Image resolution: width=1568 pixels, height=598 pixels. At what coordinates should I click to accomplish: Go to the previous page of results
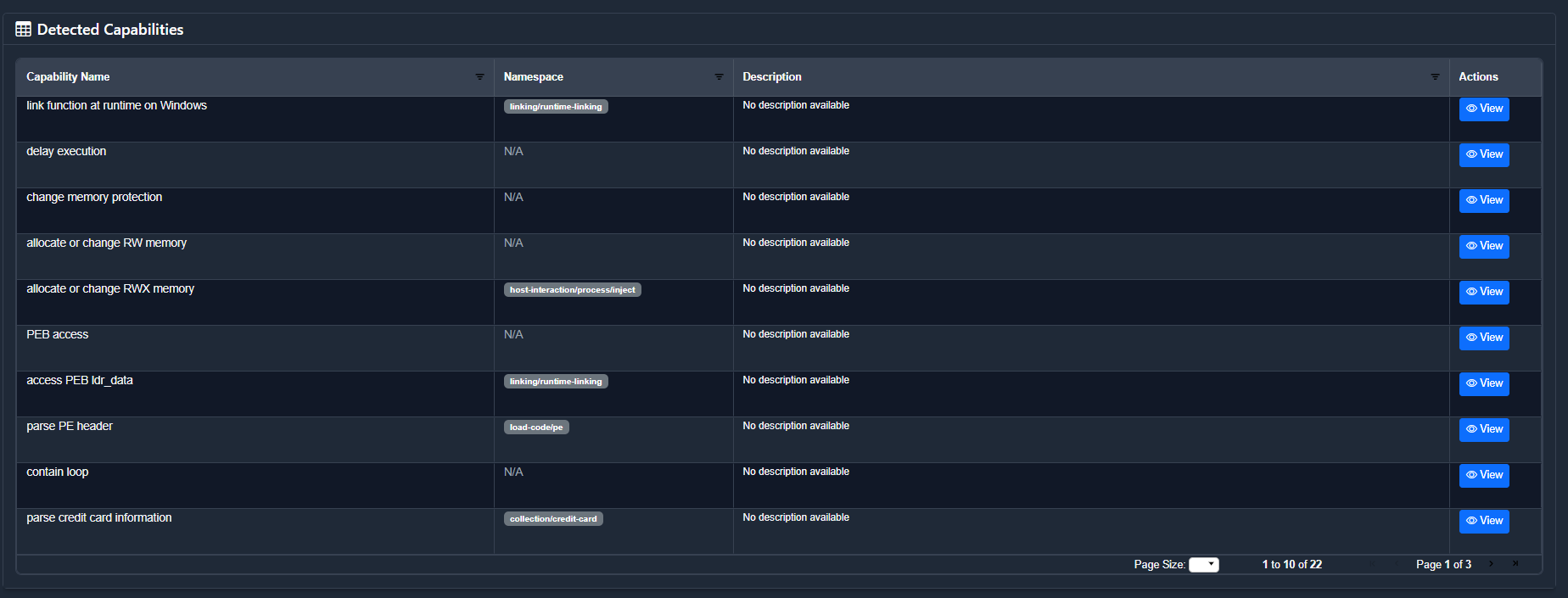point(1397,563)
